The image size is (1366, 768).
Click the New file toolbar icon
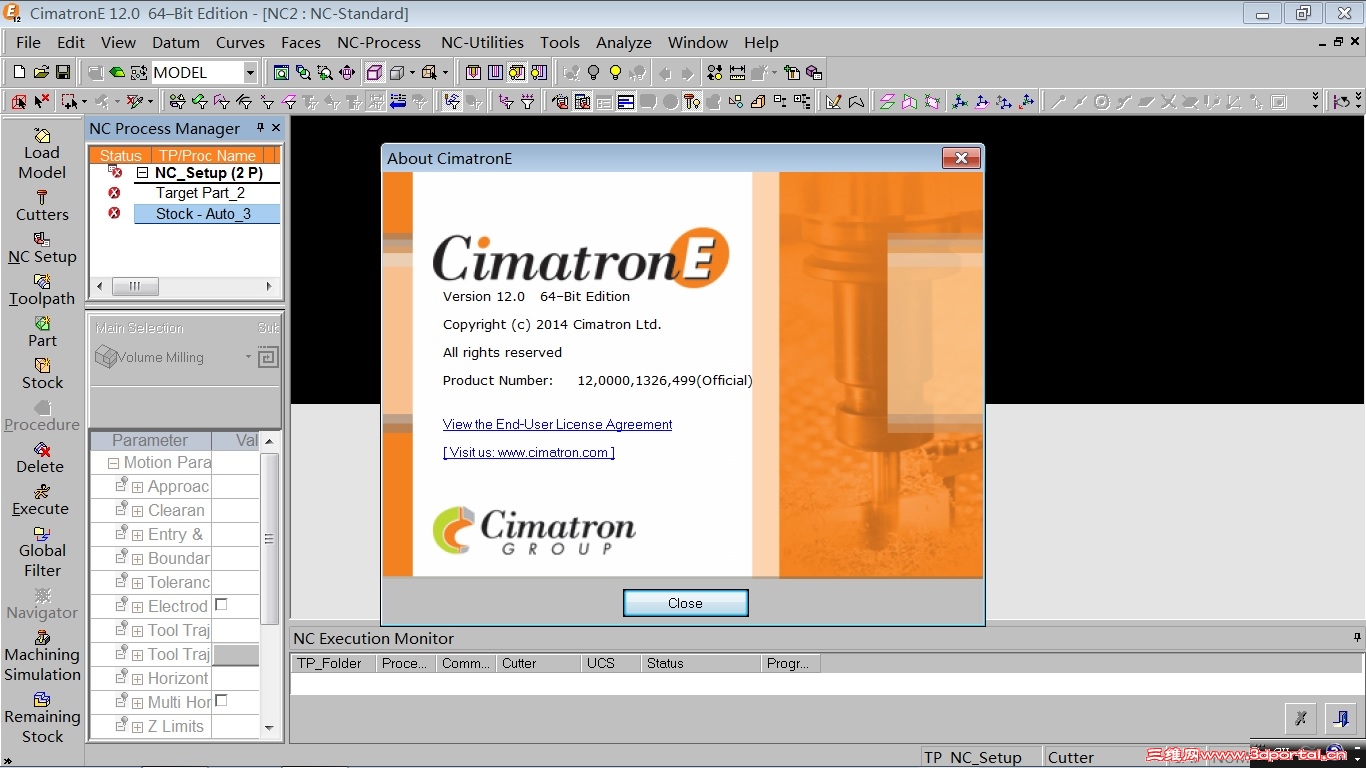coord(19,72)
